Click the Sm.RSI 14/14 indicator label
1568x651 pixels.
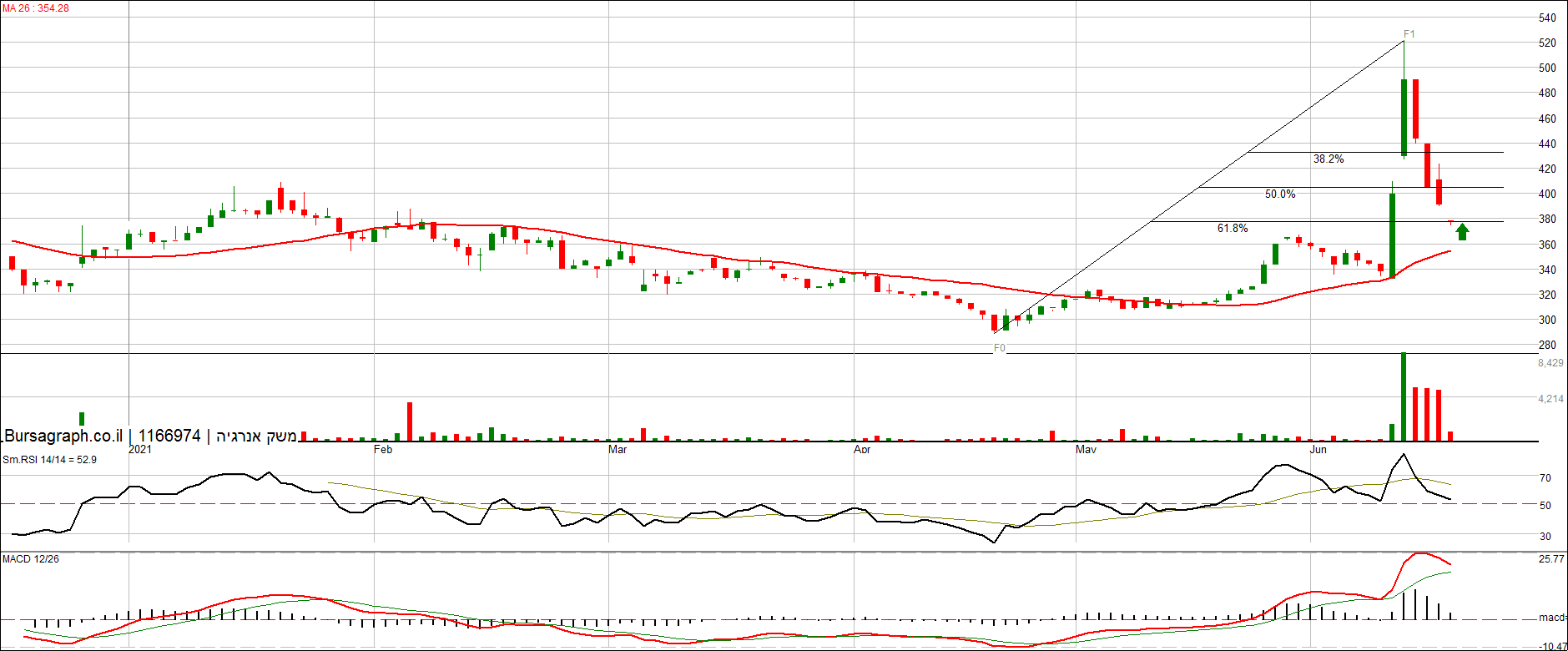49,460
